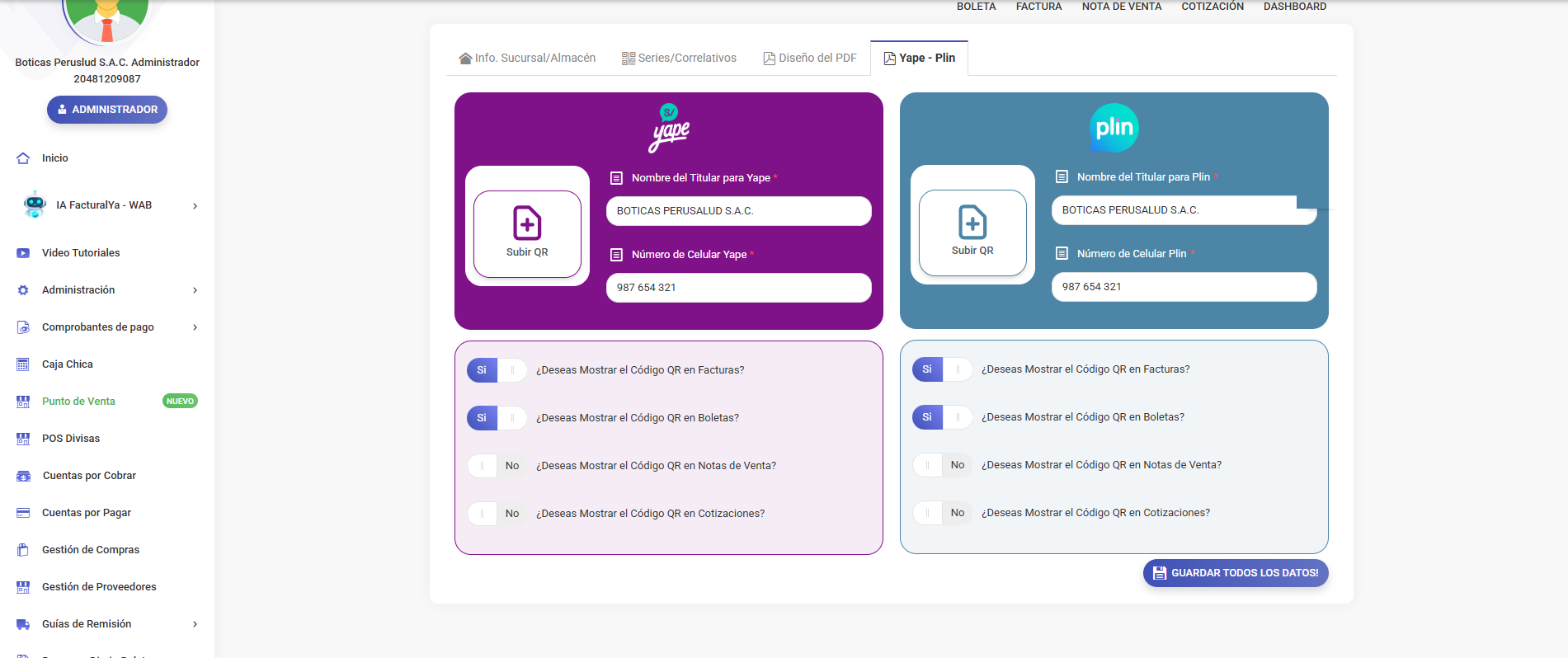Click the Plin Subir QR file icon
Screen dimensions: 1568x658
pyautogui.click(x=972, y=222)
